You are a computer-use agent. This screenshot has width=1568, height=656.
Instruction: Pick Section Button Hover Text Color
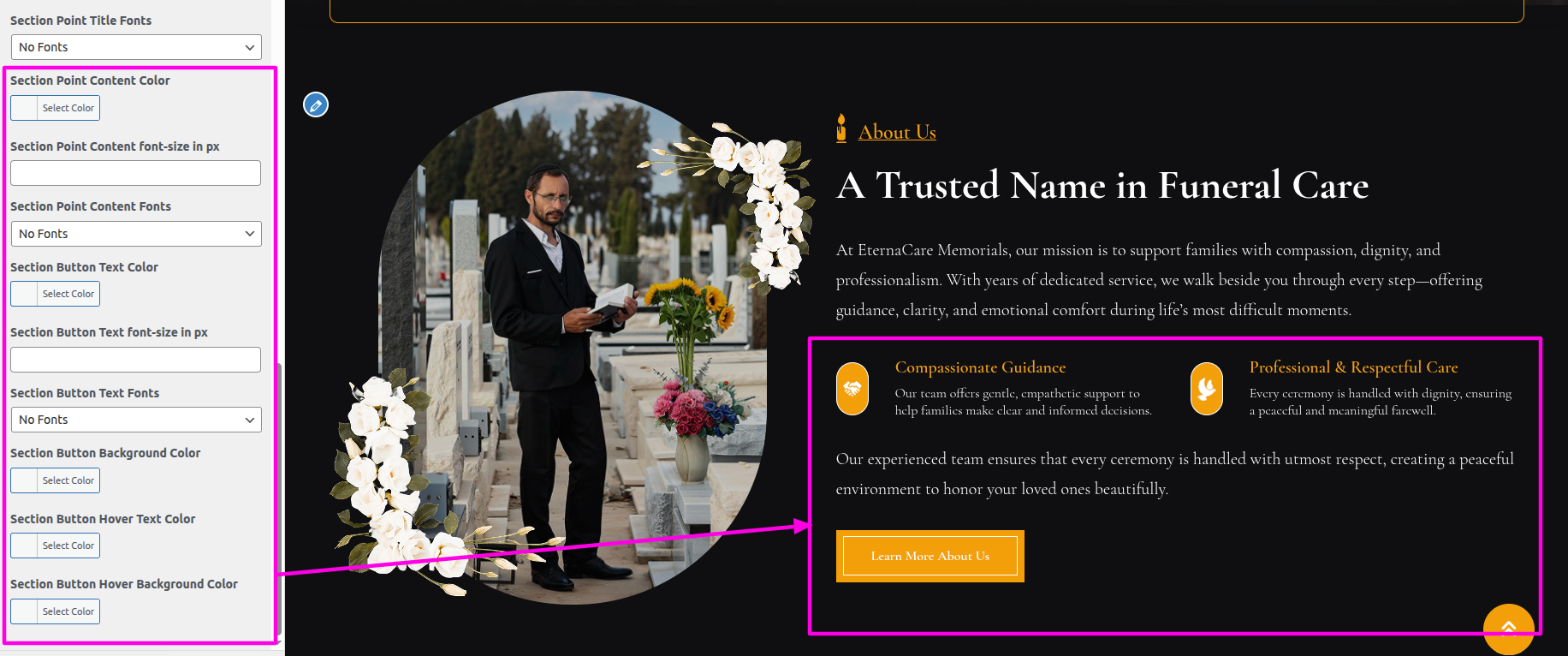coord(56,546)
